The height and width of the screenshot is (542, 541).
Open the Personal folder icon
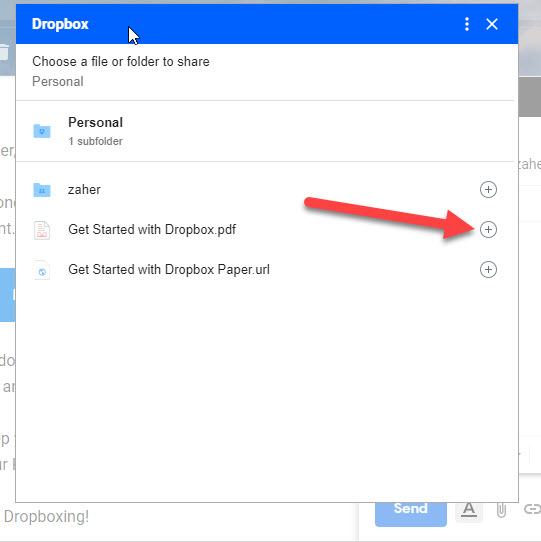pos(42,131)
